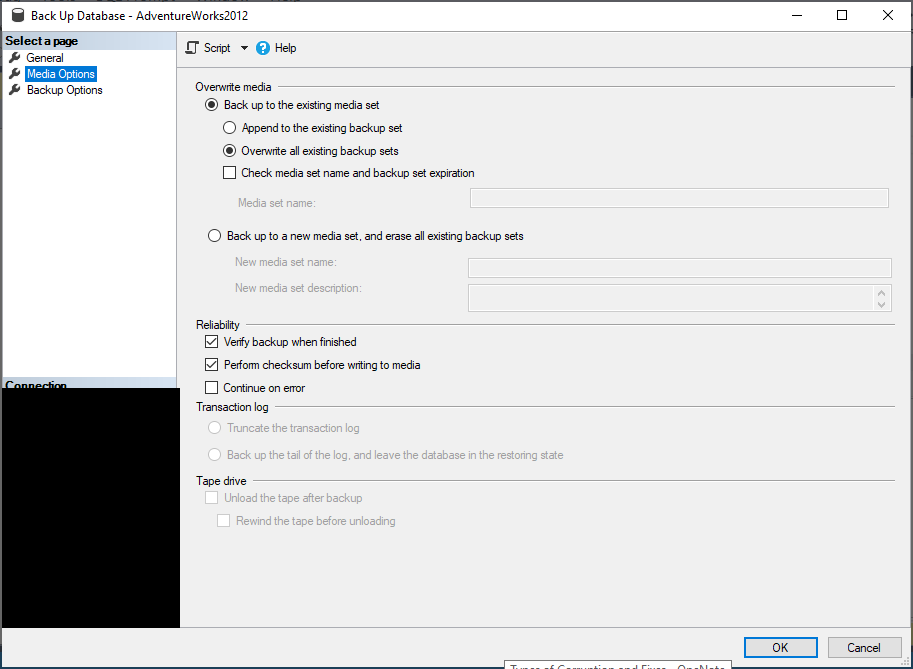Click Back up the tail of the log radio

pyautogui.click(x=214, y=455)
